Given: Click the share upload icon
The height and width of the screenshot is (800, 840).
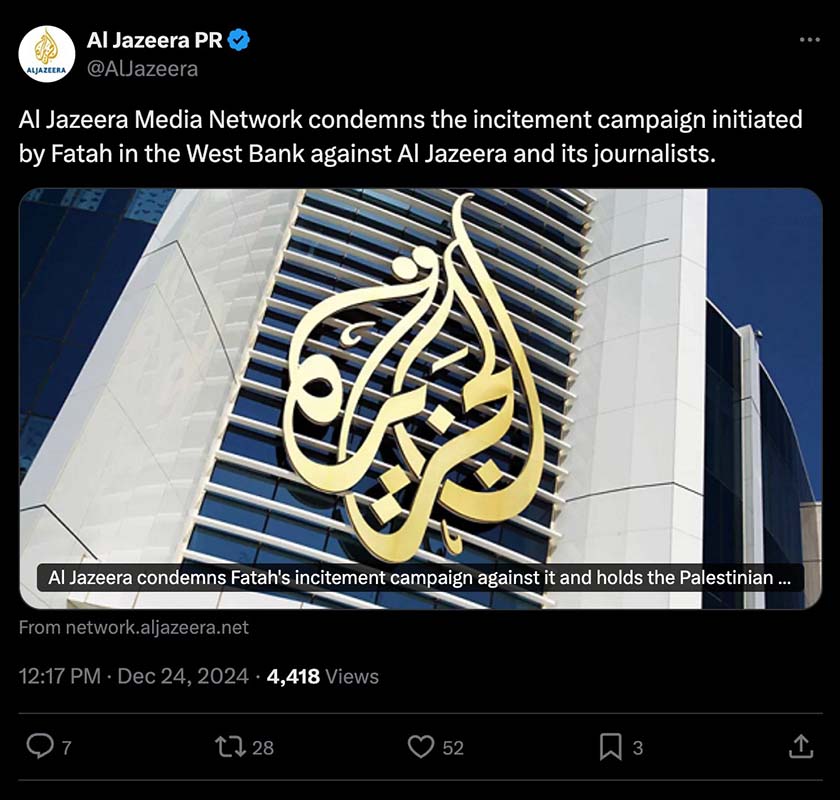Looking at the screenshot, I should 801,746.
